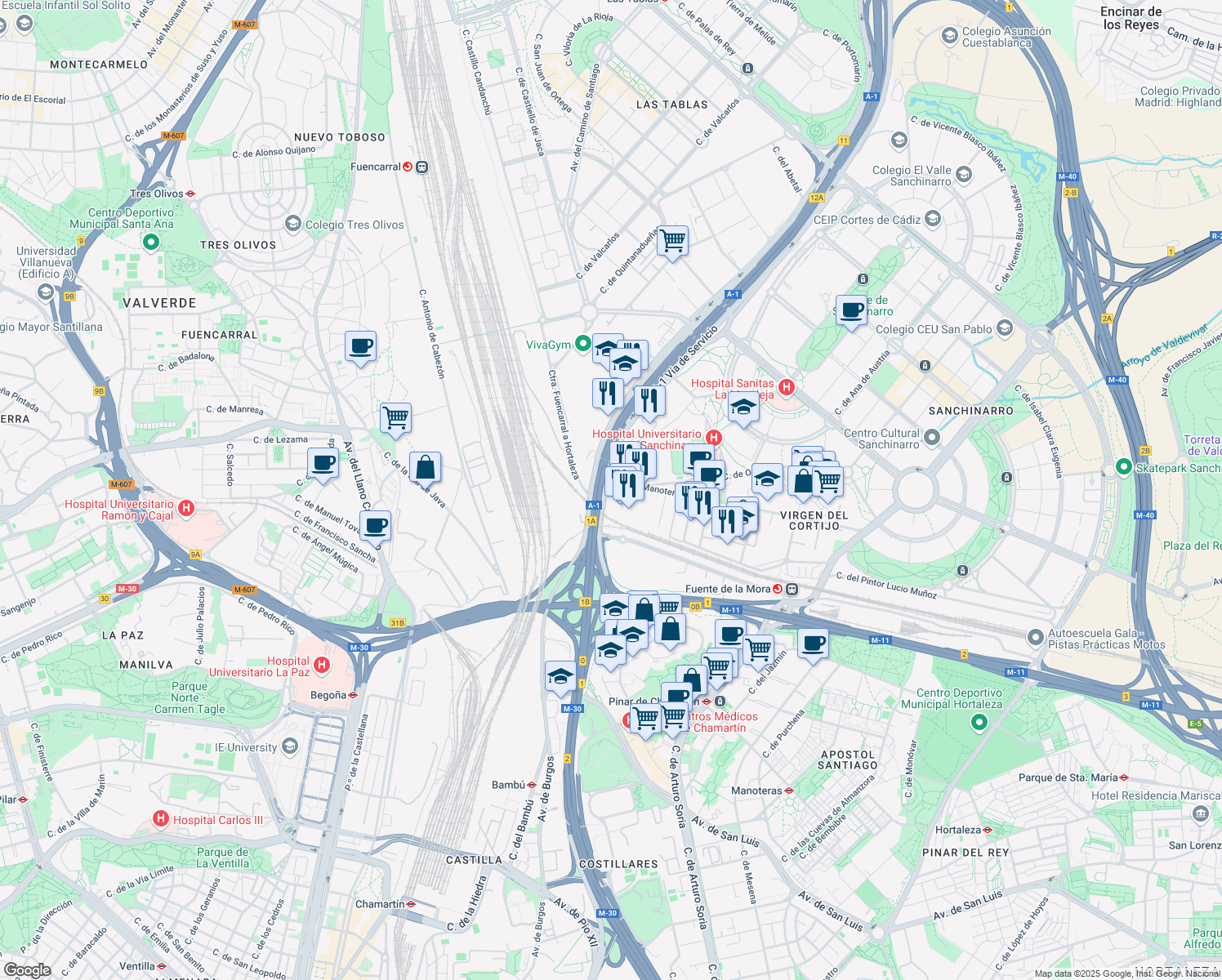Select the shopping cart marker near Las Tablas
Image resolution: width=1222 pixels, height=980 pixels.
(672, 240)
